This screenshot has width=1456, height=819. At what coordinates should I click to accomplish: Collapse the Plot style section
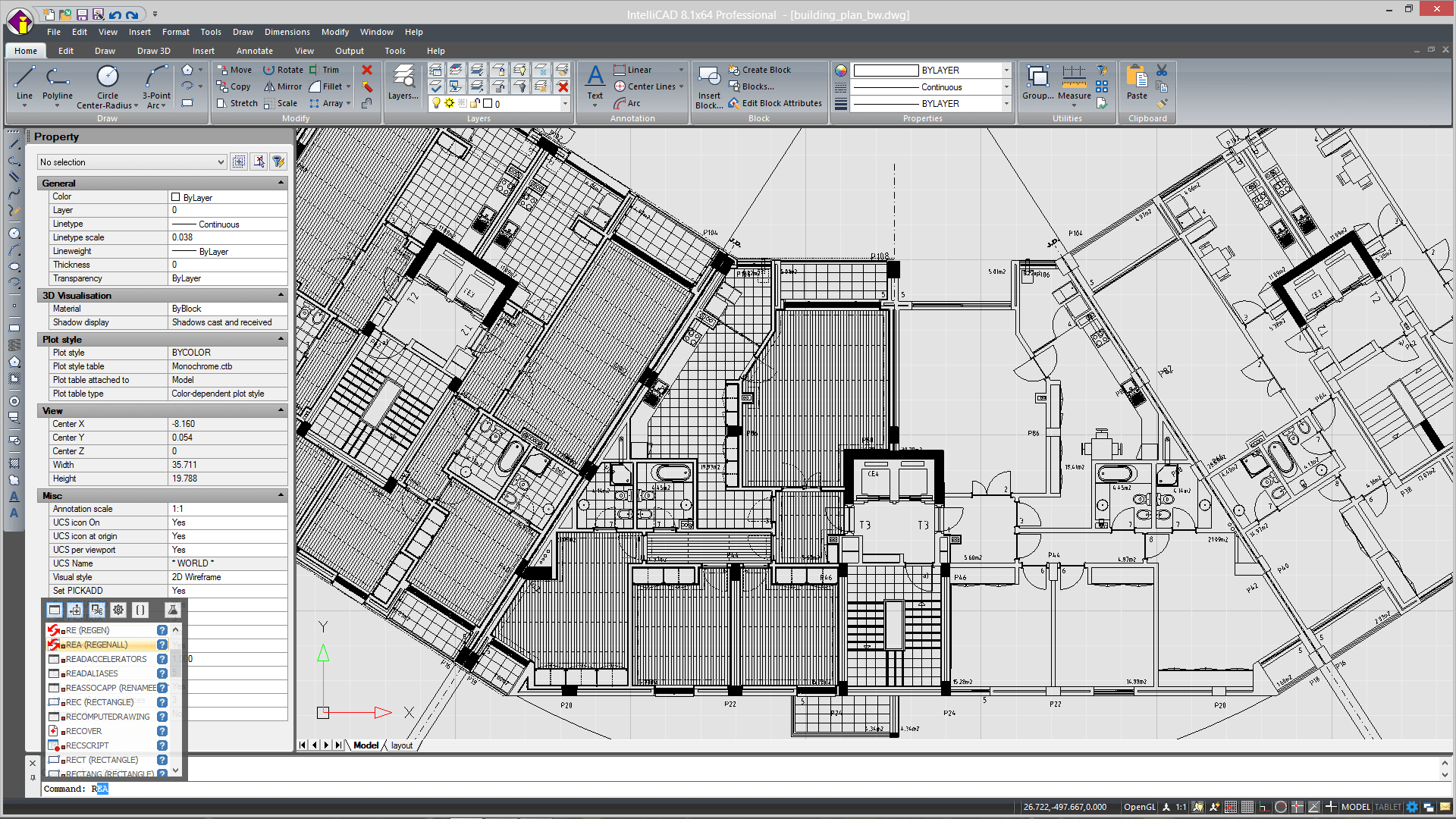281,339
